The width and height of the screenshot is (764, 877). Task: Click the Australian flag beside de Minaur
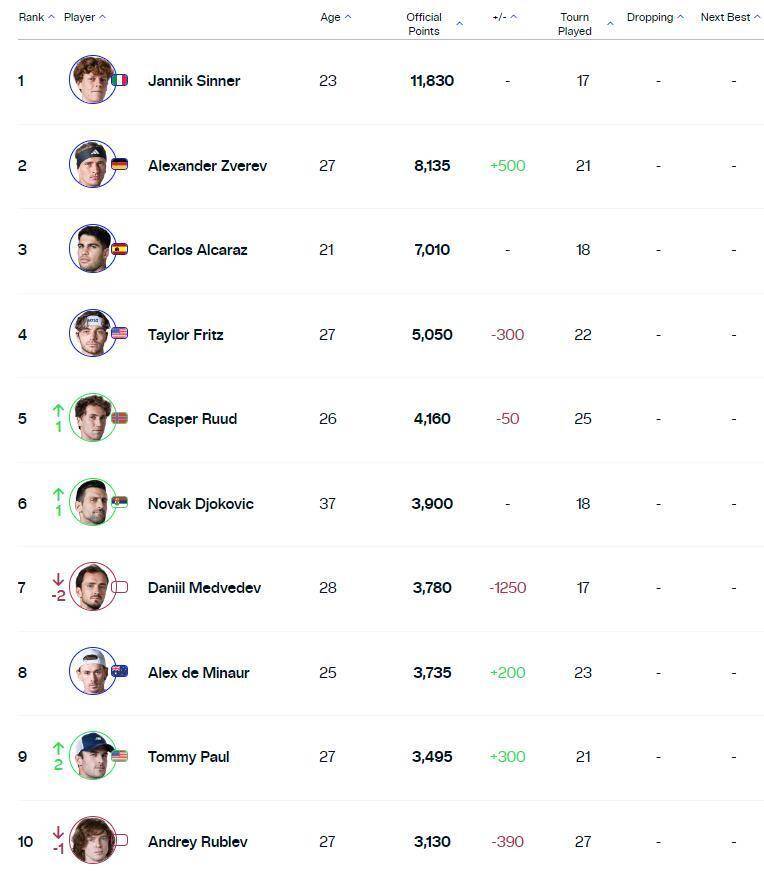coord(120,672)
